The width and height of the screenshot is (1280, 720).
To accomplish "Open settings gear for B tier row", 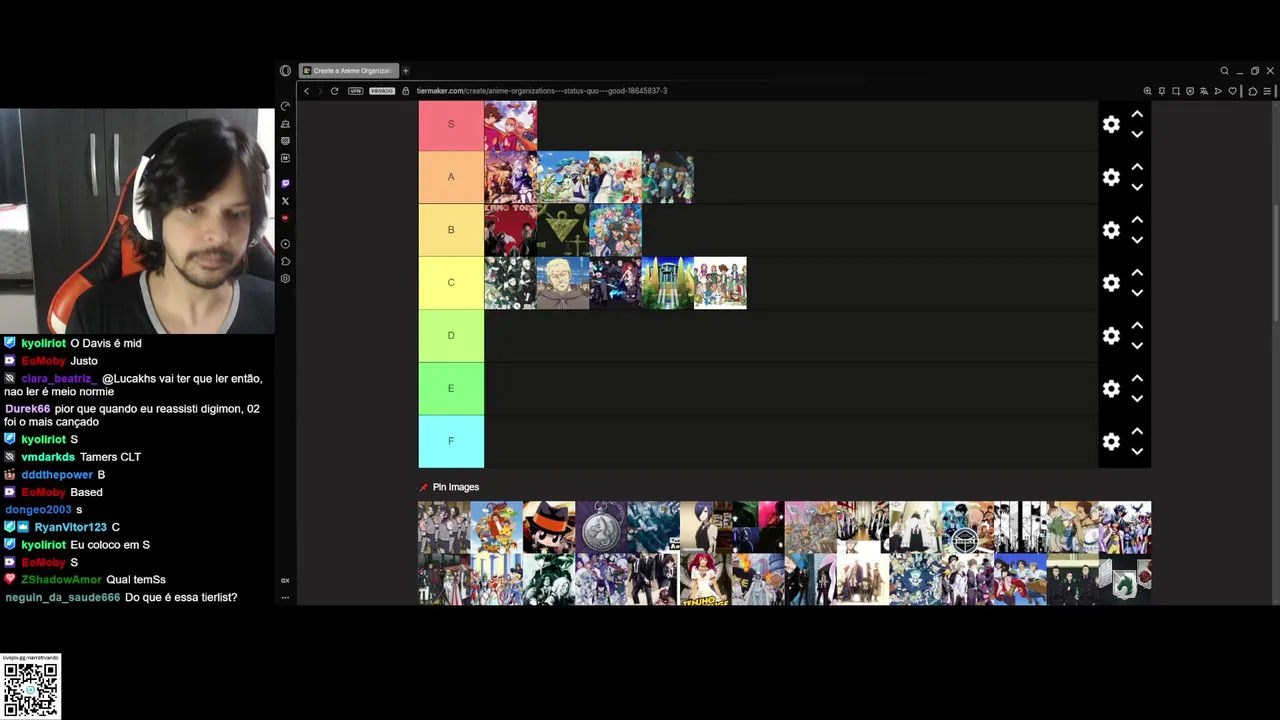I will tap(1111, 230).
